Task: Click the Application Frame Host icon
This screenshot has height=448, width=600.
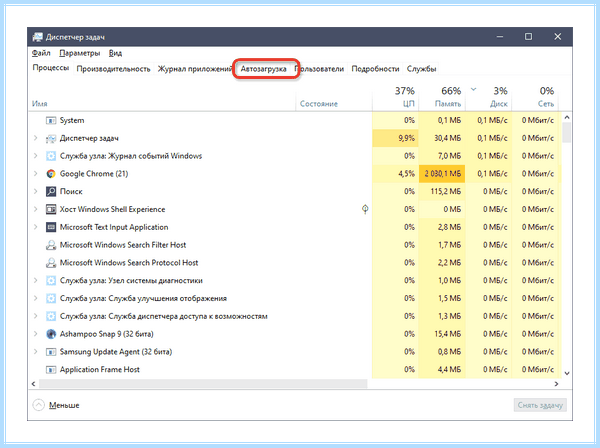Action: pyautogui.click(x=51, y=370)
